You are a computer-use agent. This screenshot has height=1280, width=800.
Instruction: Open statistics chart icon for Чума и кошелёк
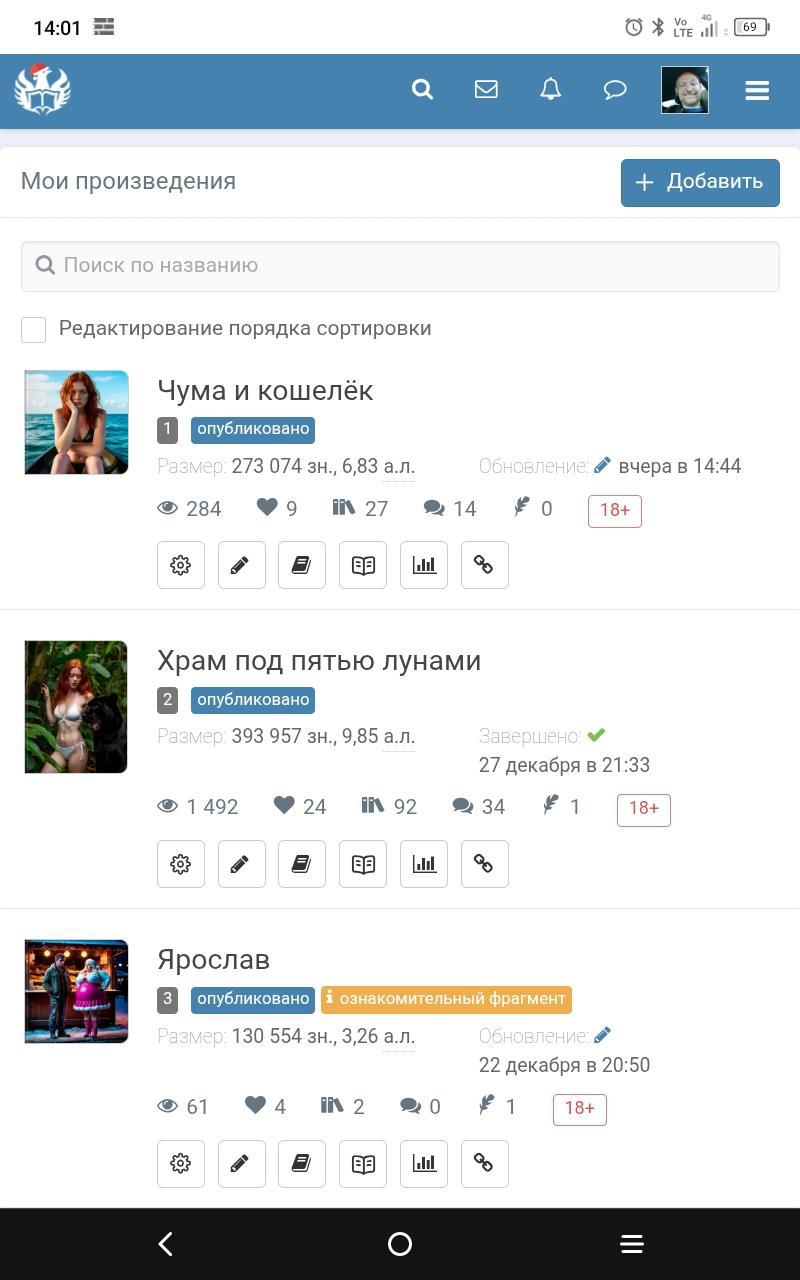click(424, 565)
